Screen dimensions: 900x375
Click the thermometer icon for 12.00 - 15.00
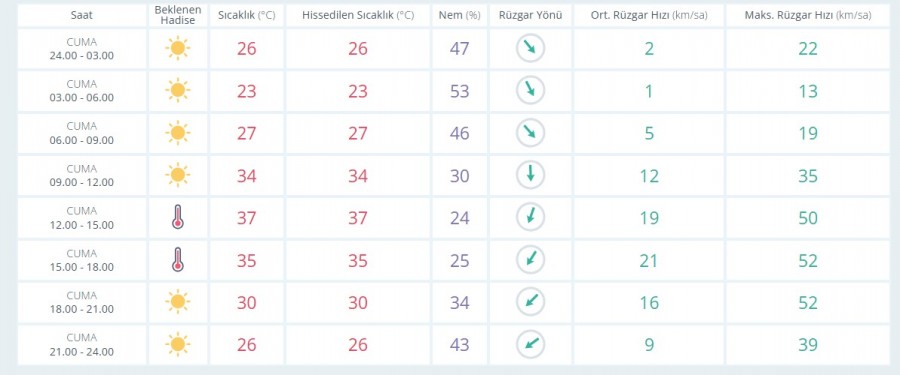coord(178,218)
